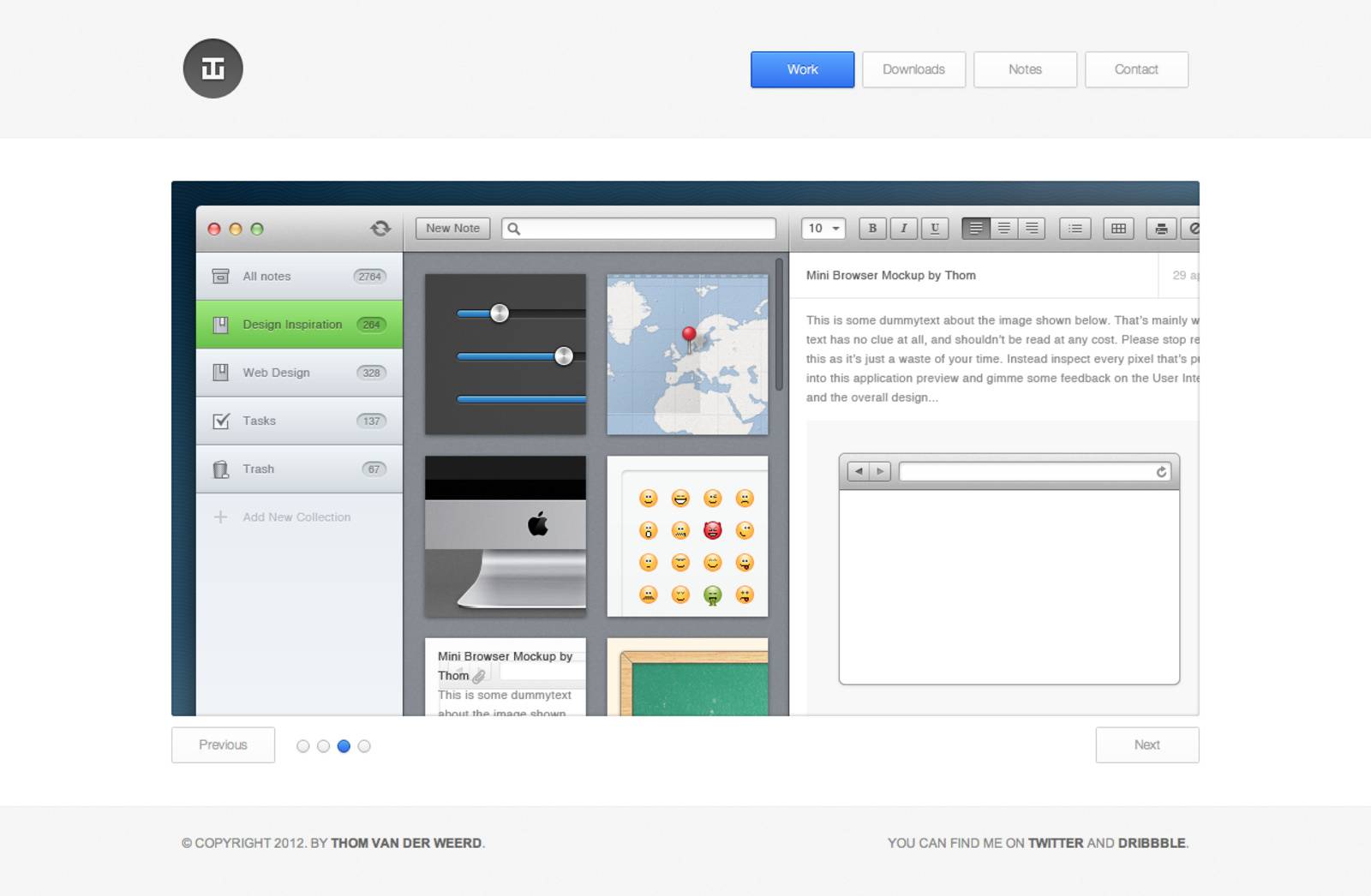Image resolution: width=1371 pixels, height=896 pixels.
Task: Open the font size 10 dropdown
Action: click(823, 228)
